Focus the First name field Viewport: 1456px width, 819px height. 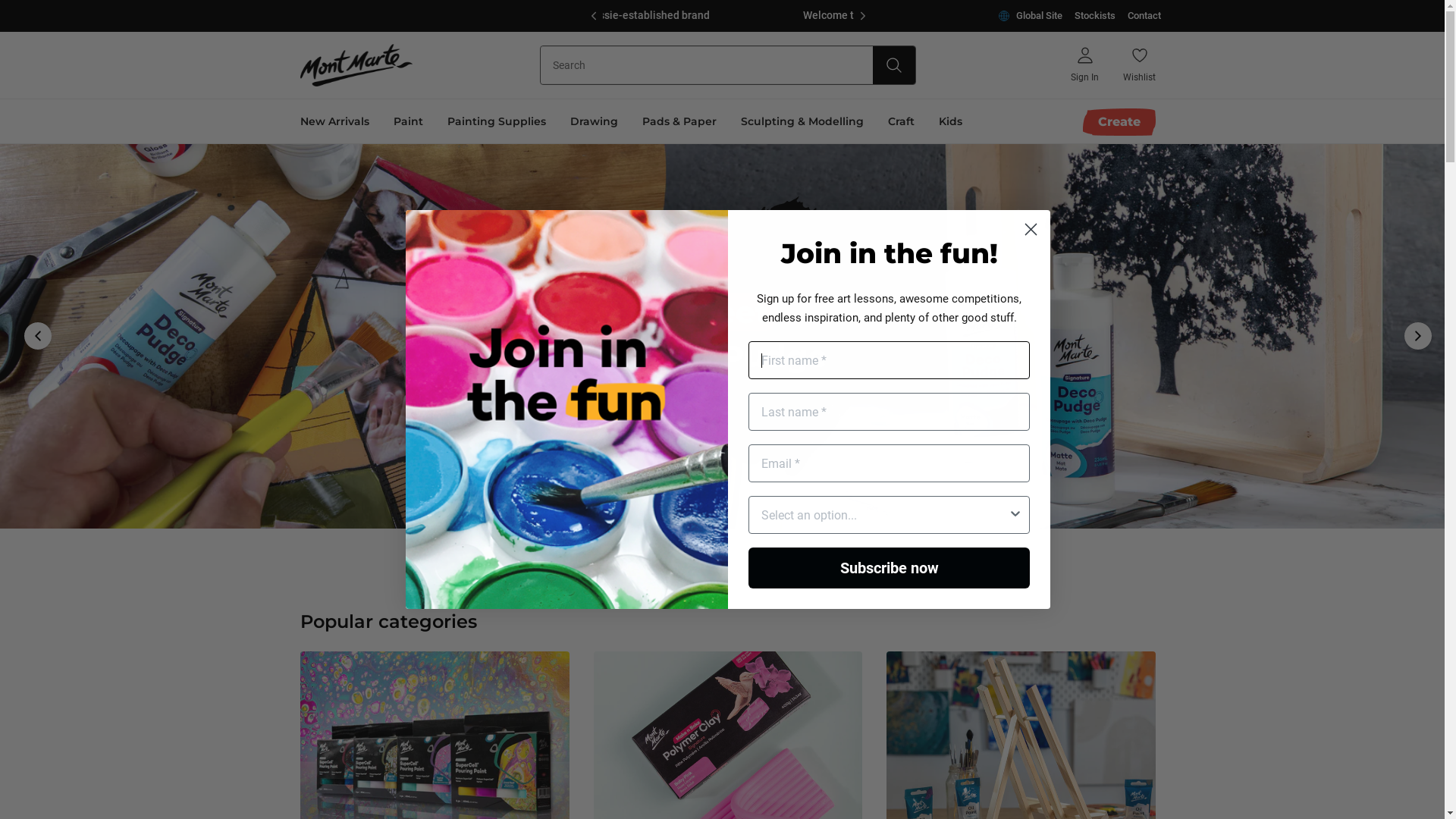pos(889,360)
